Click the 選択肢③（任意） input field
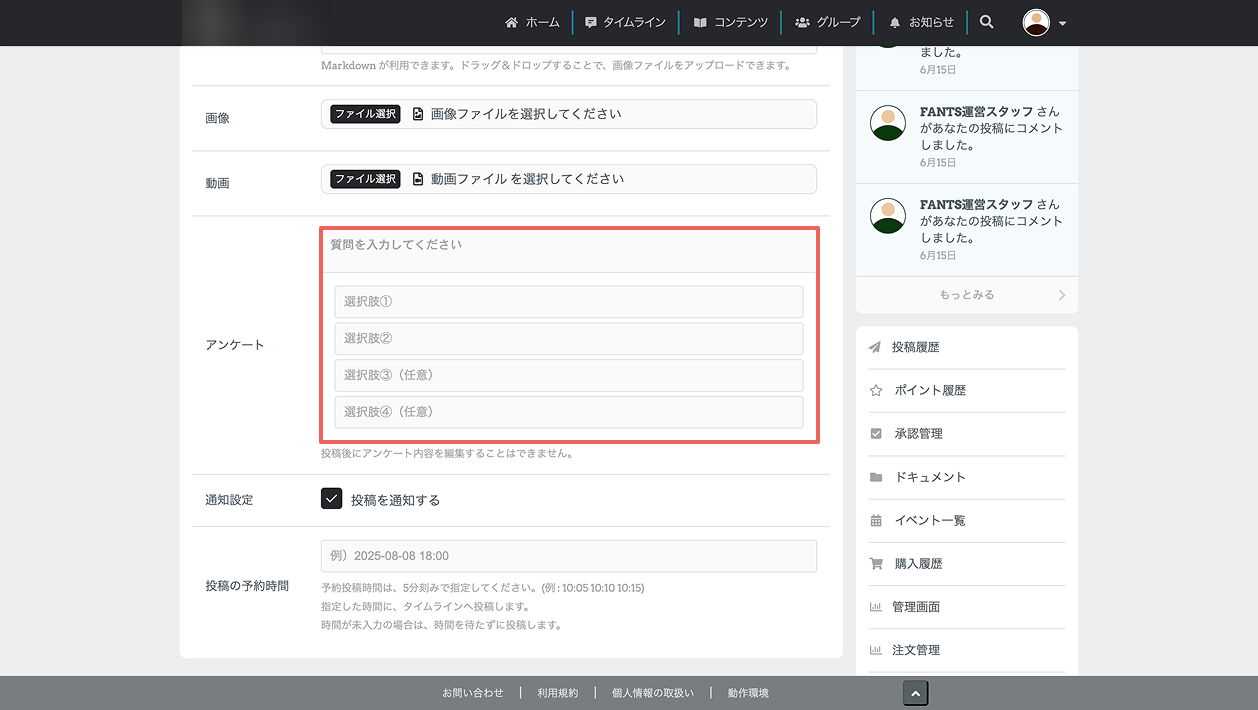 click(x=569, y=375)
